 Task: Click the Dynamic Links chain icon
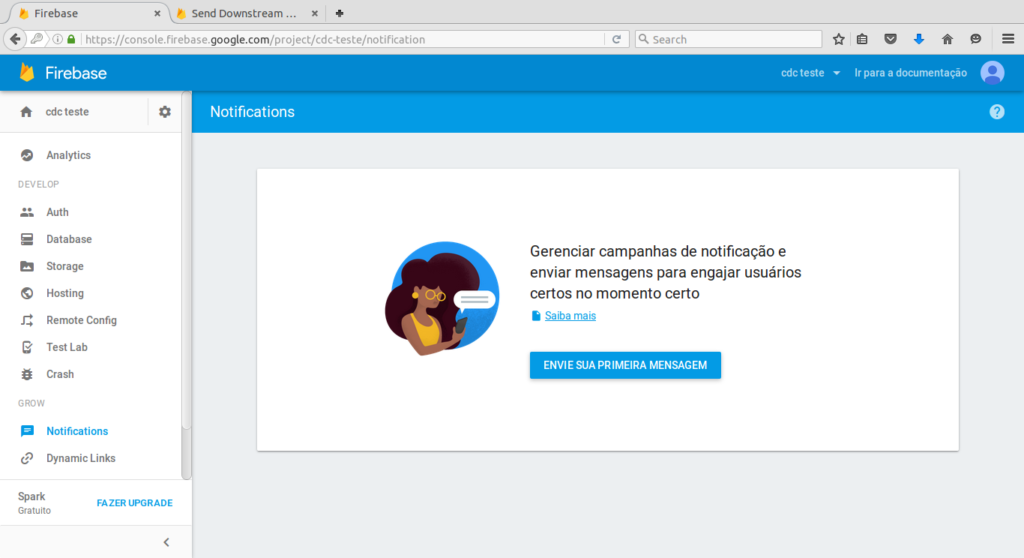(x=27, y=458)
